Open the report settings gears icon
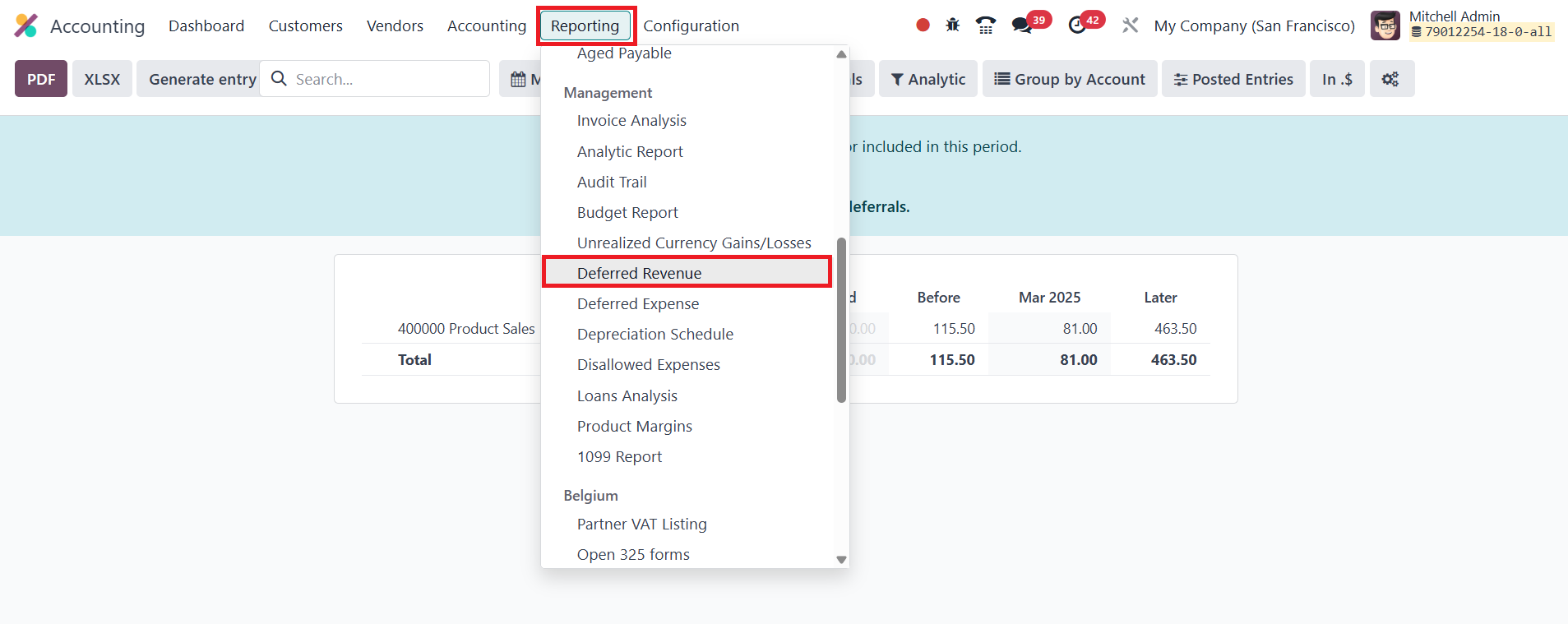1568x624 pixels. pyautogui.click(x=1391, y=79)
